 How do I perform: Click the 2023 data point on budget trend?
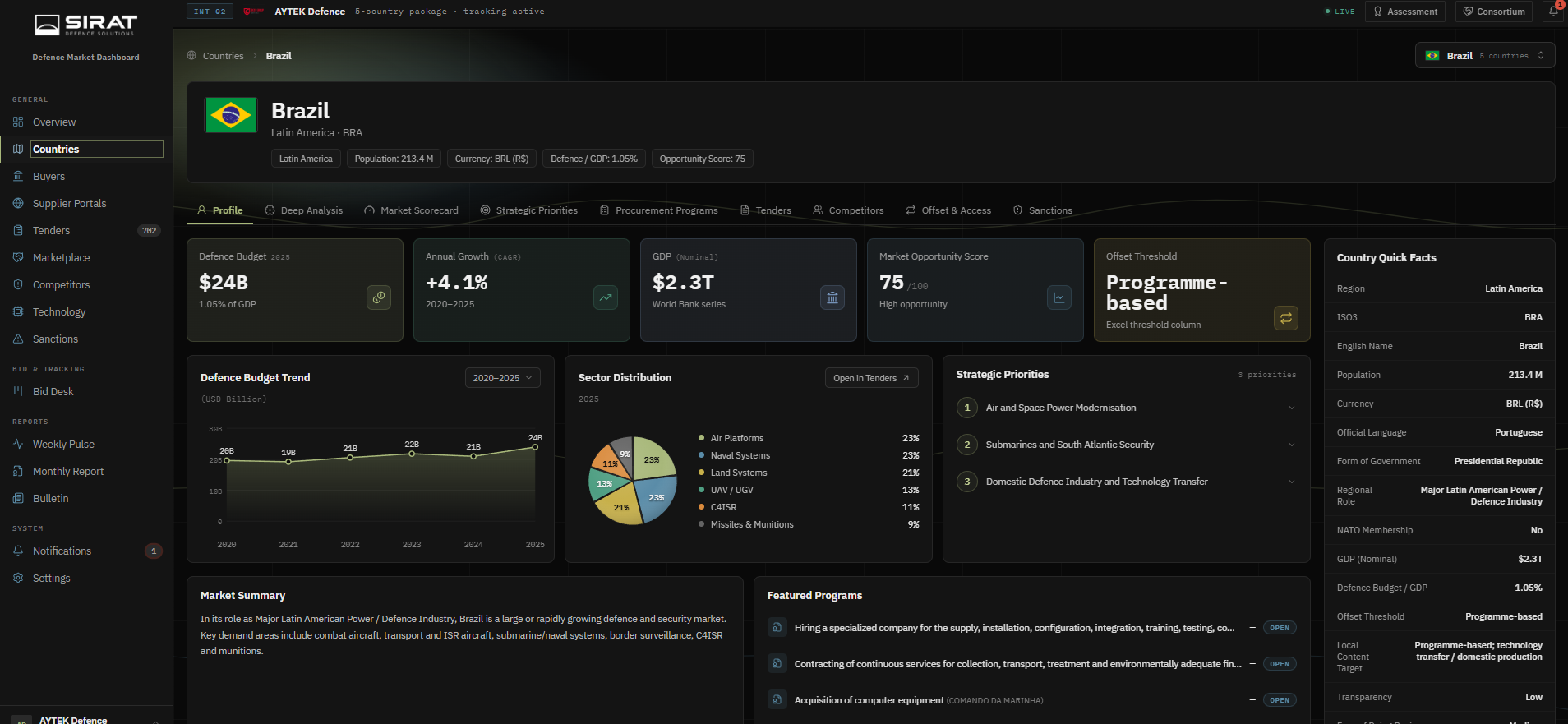(412, 454)
